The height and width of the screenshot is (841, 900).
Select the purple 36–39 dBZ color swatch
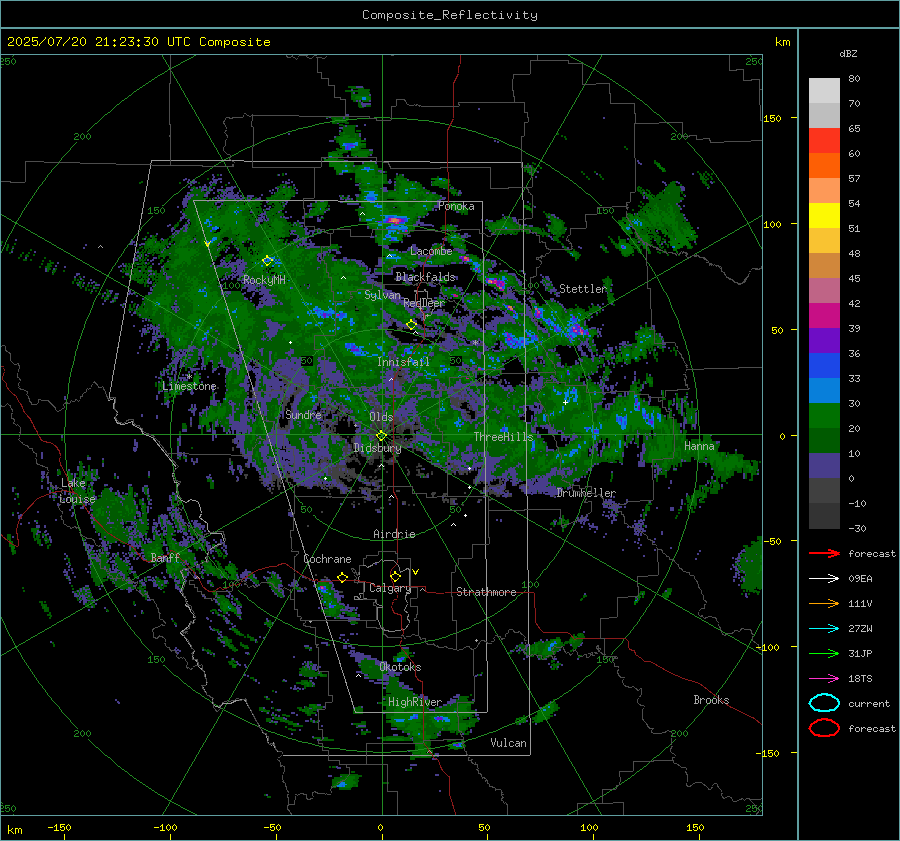click(x=824, y=341)
